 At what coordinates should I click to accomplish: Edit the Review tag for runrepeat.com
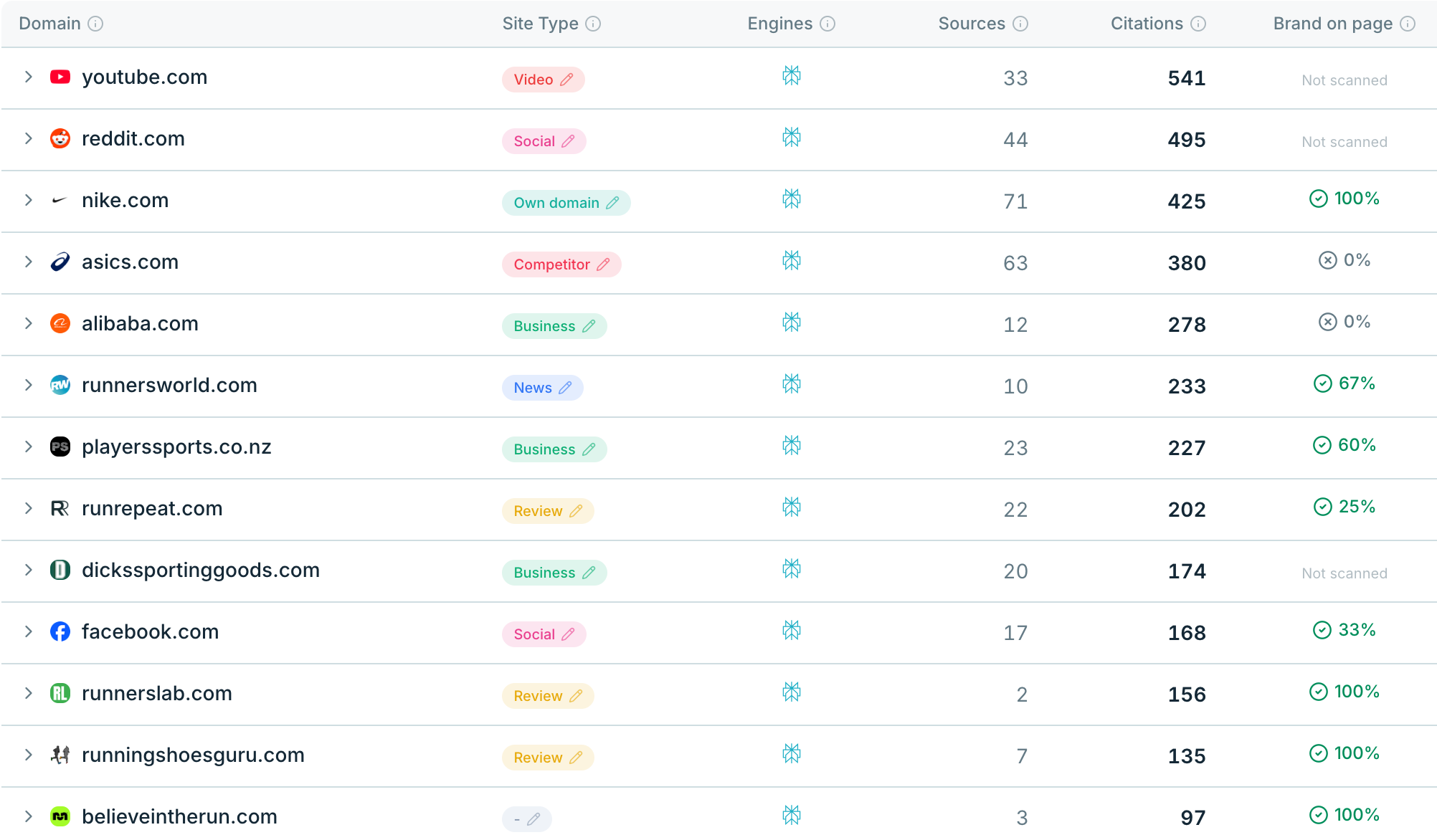[576, 511]
